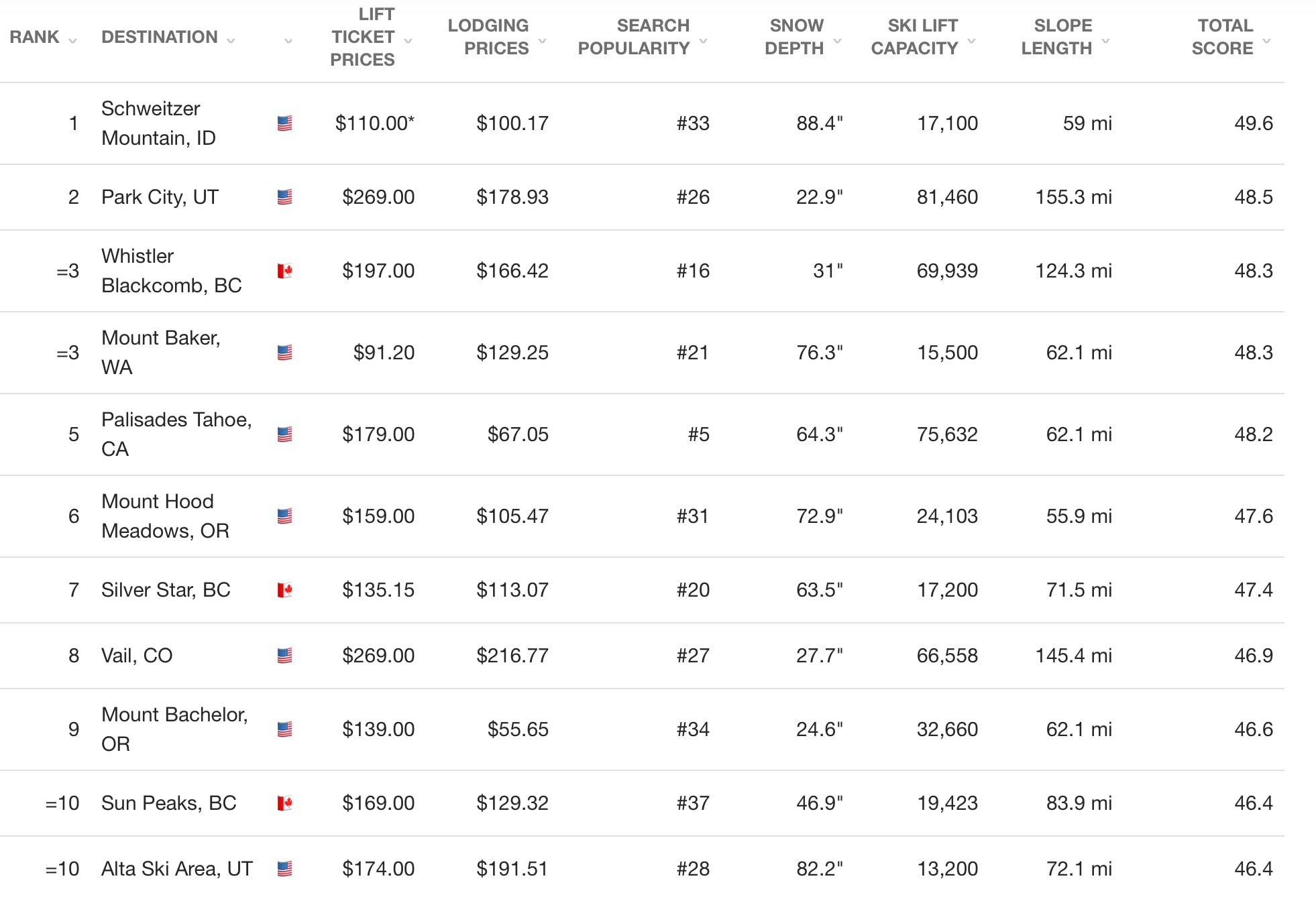Screen dimensions: 1316x897
Task: Click the US flag next to Vail, CO
Action: click(x=284, y=656)
